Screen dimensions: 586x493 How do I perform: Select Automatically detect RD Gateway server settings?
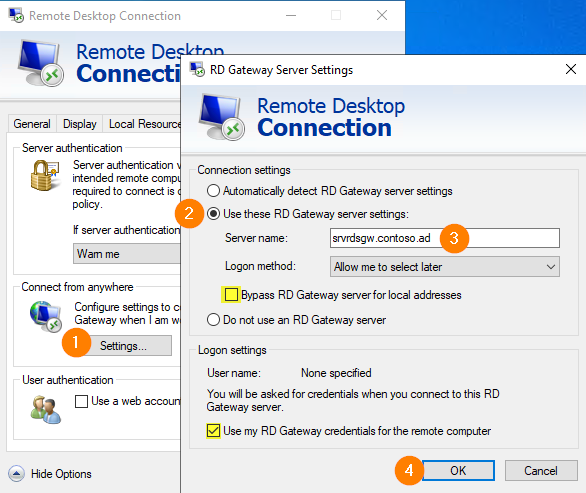pos(213,191)
